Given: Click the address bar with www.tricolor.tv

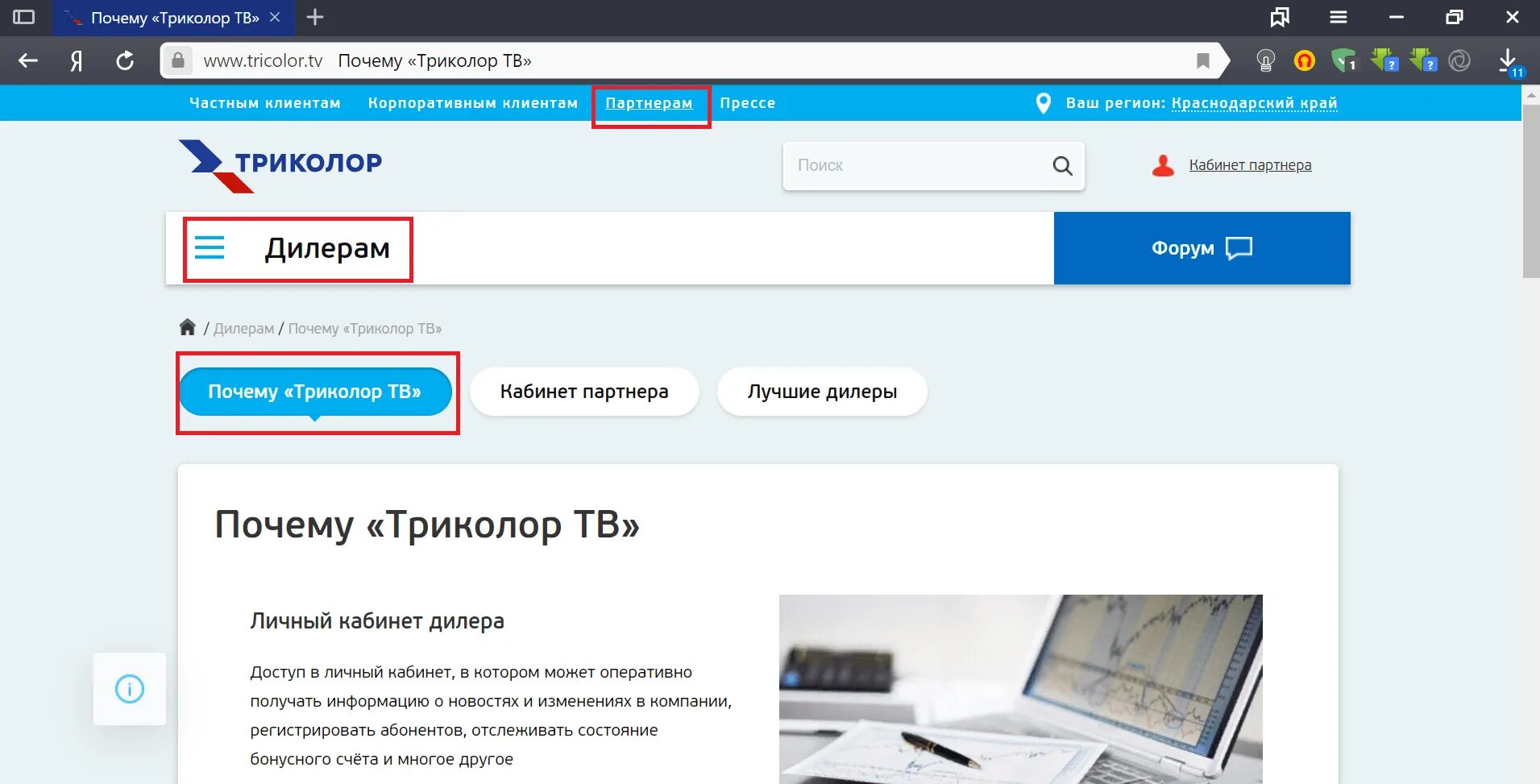Looking at the screenshot, I should (x=693, y=60).
